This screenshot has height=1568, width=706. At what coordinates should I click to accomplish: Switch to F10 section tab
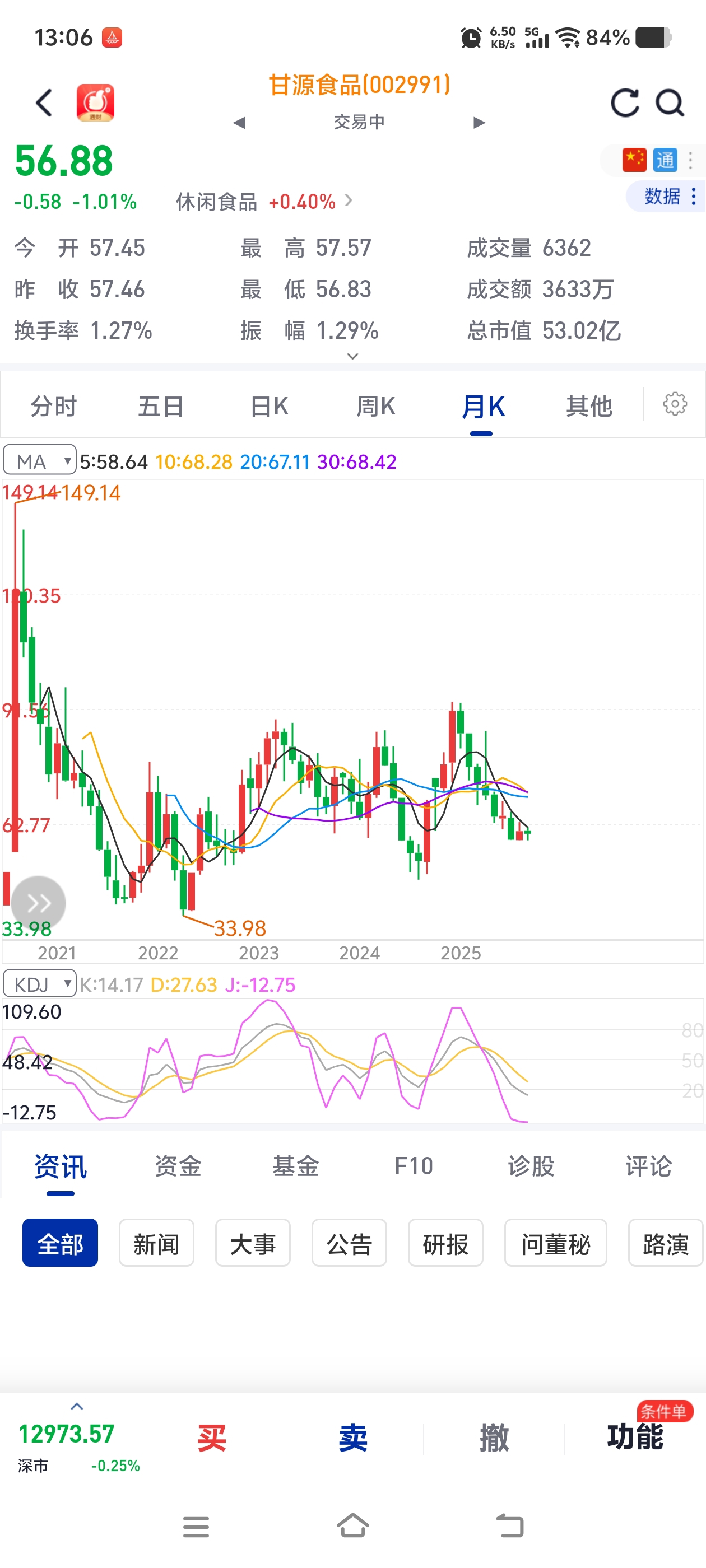click(x=414, y=1166)
